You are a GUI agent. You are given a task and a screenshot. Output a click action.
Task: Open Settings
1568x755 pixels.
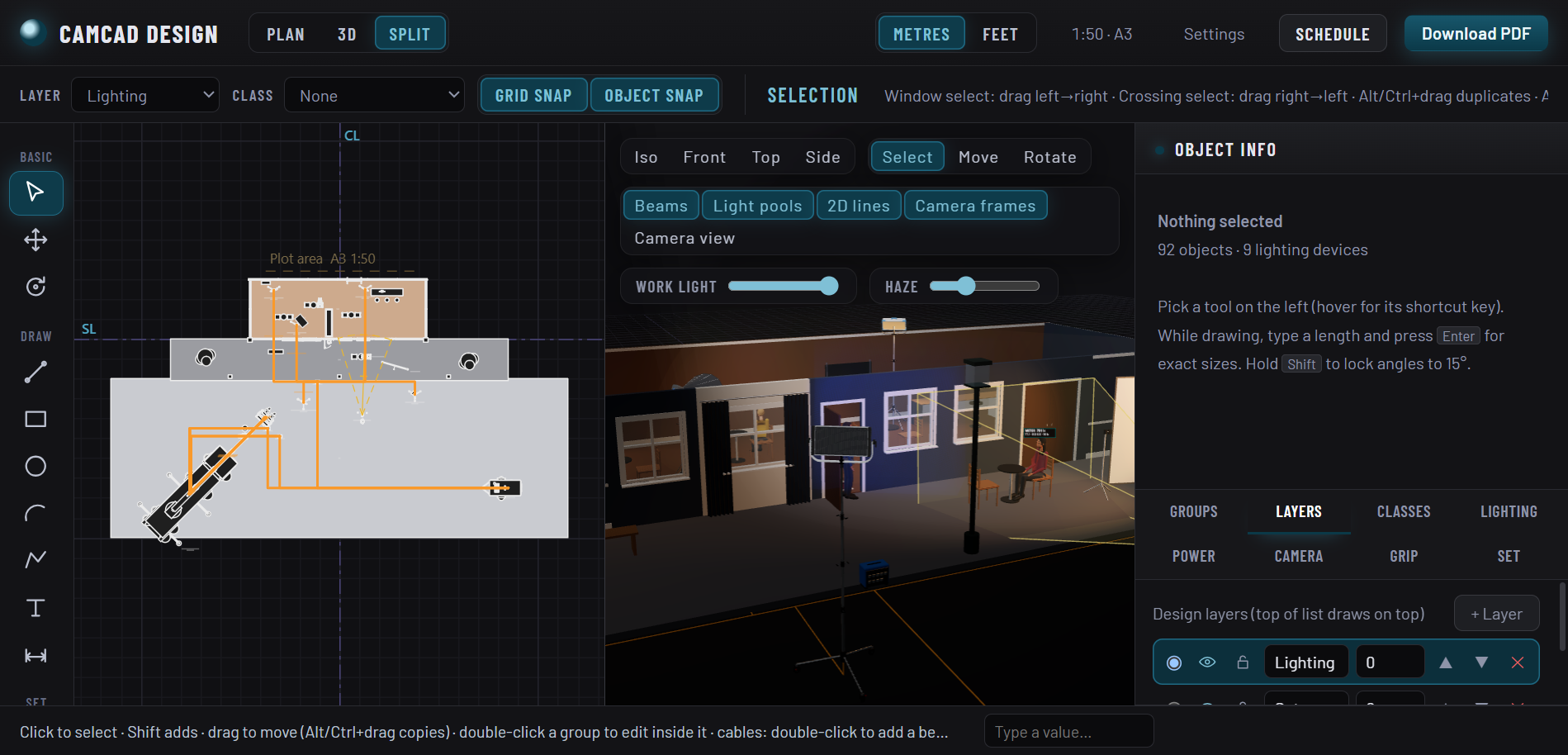pyautogui.click(x=1214, y=34)
